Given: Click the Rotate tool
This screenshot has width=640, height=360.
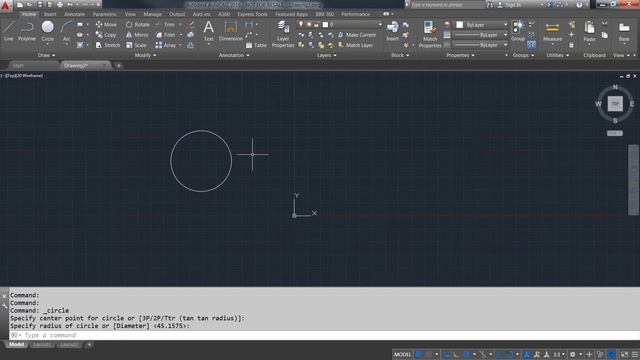Looking at the screenshot, I should click(x=138, y=24).
